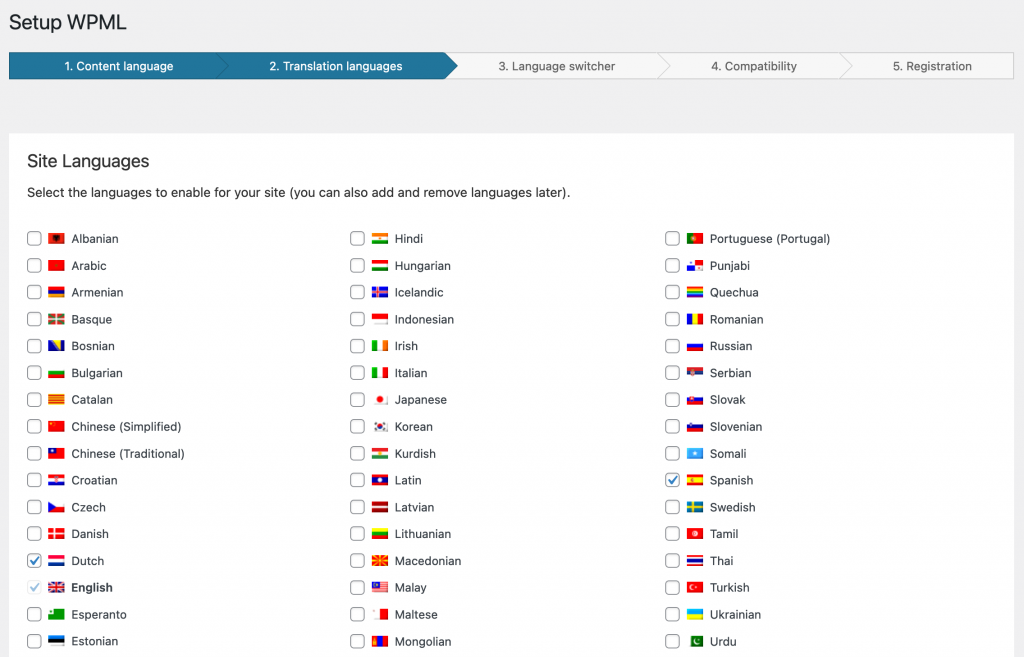Viewport: 1024px width, 657px height.
Task: Click the Hindi flag icon
Action: click(379, 238)
